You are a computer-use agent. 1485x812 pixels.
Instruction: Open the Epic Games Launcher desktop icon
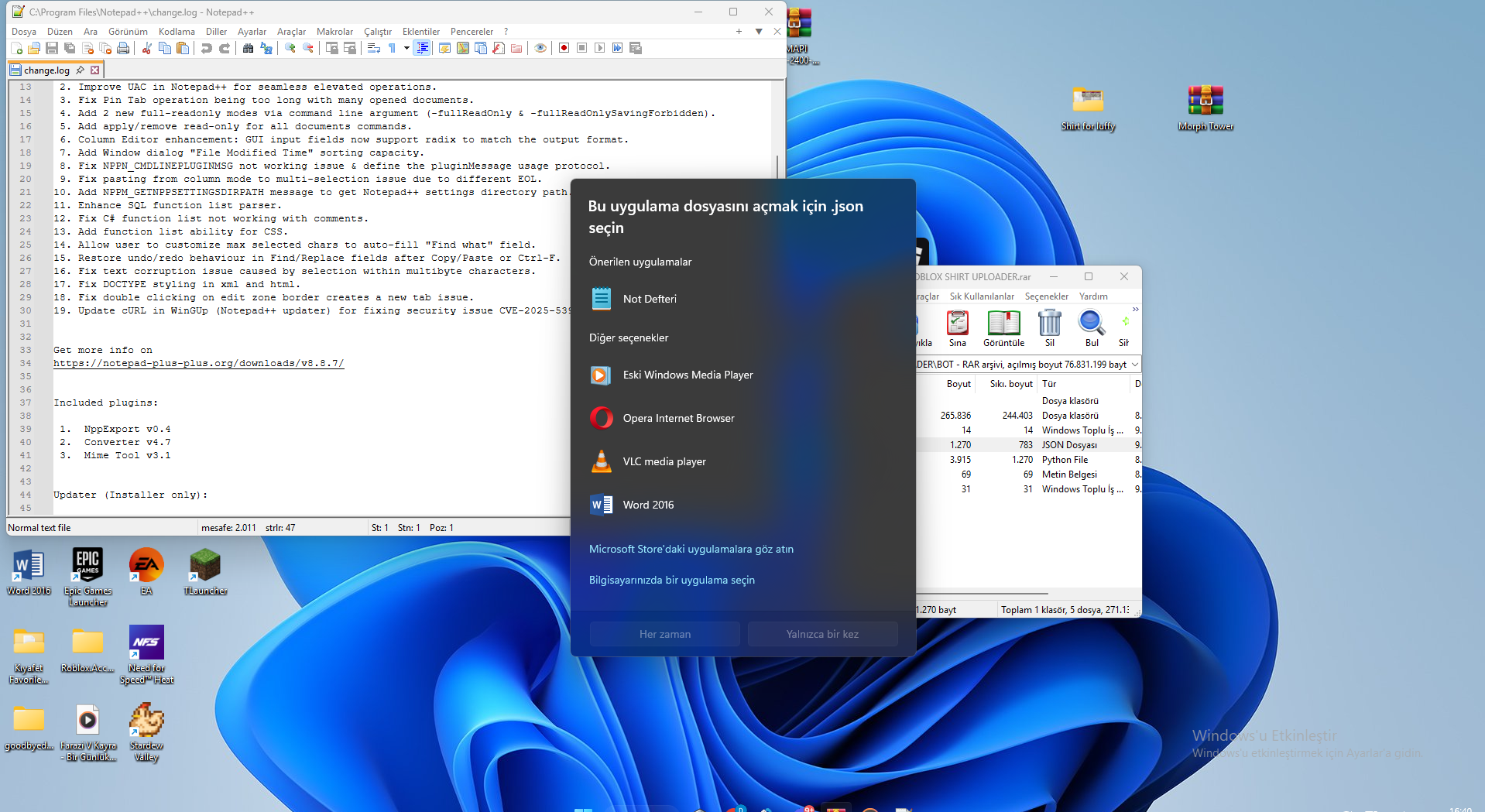point(87,577)
